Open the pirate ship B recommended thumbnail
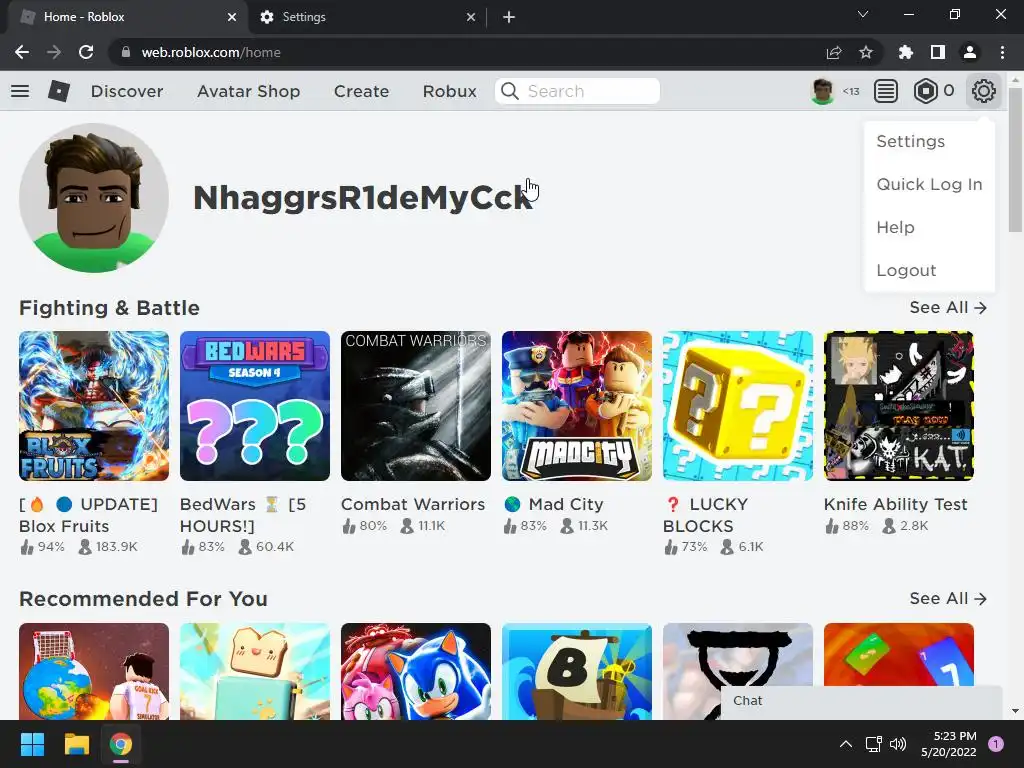 tap(577, 671)
